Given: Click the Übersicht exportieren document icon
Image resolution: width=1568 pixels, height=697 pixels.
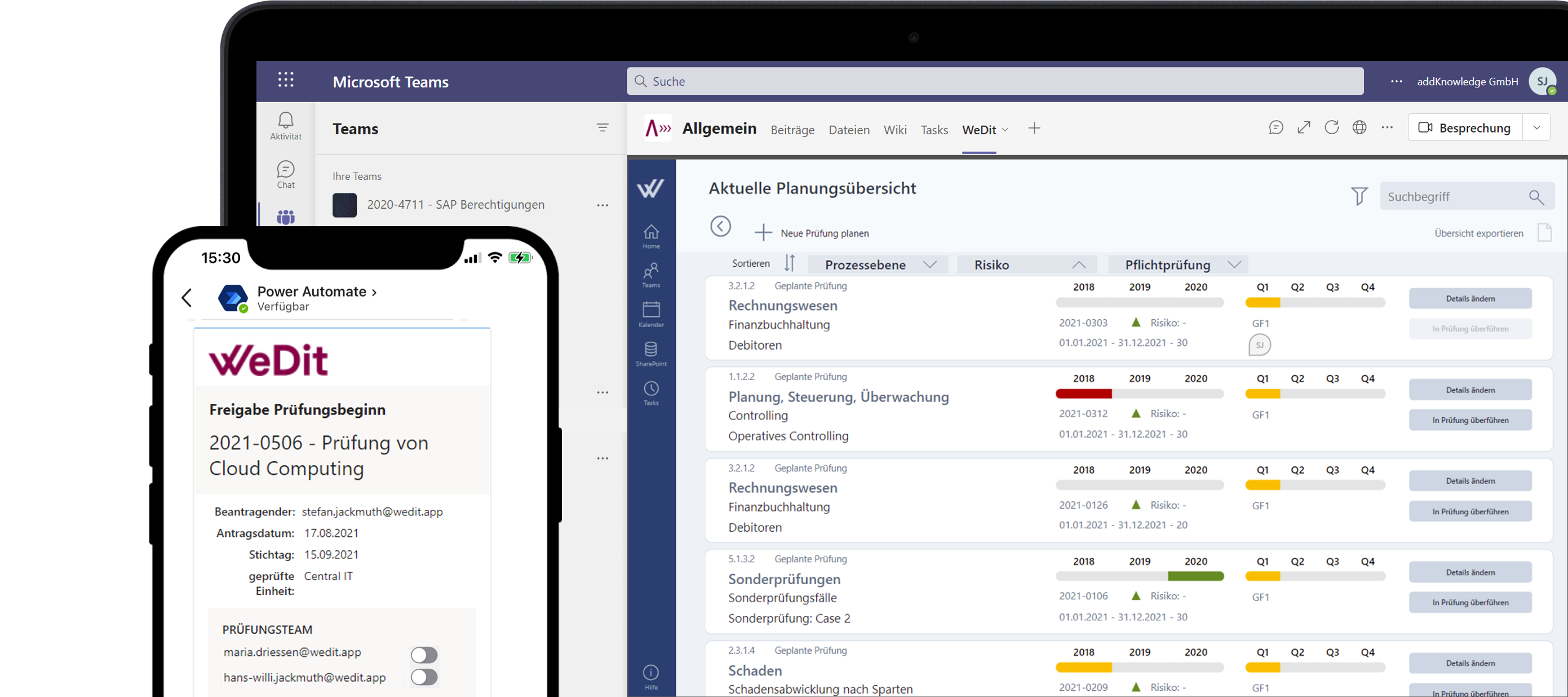Looking at the screenshot, I should tap(1544, 233).
